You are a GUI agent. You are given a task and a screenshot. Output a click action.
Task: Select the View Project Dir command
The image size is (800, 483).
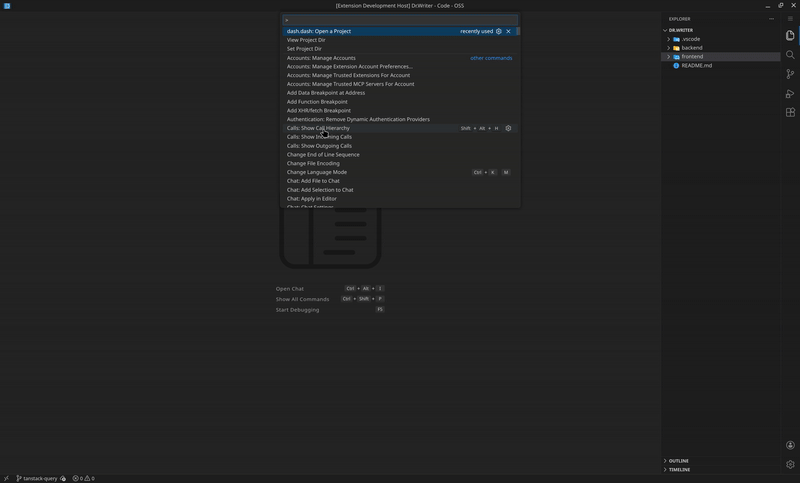(x=400, y=40)
